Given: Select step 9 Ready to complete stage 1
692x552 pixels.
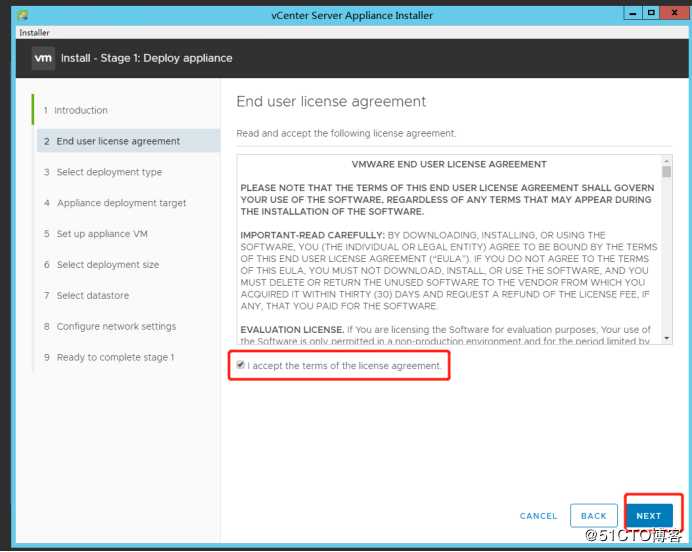Looking at the screenshot, I should tap(109, 357).
